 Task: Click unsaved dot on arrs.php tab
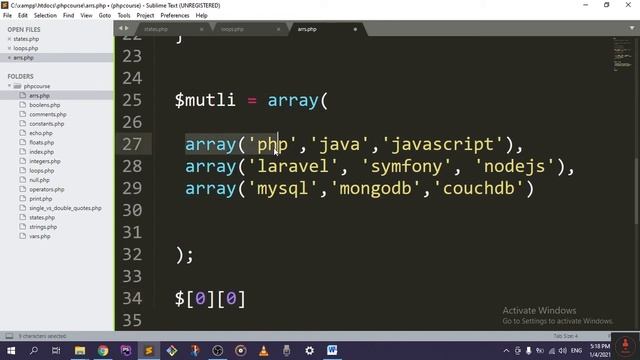355,29
